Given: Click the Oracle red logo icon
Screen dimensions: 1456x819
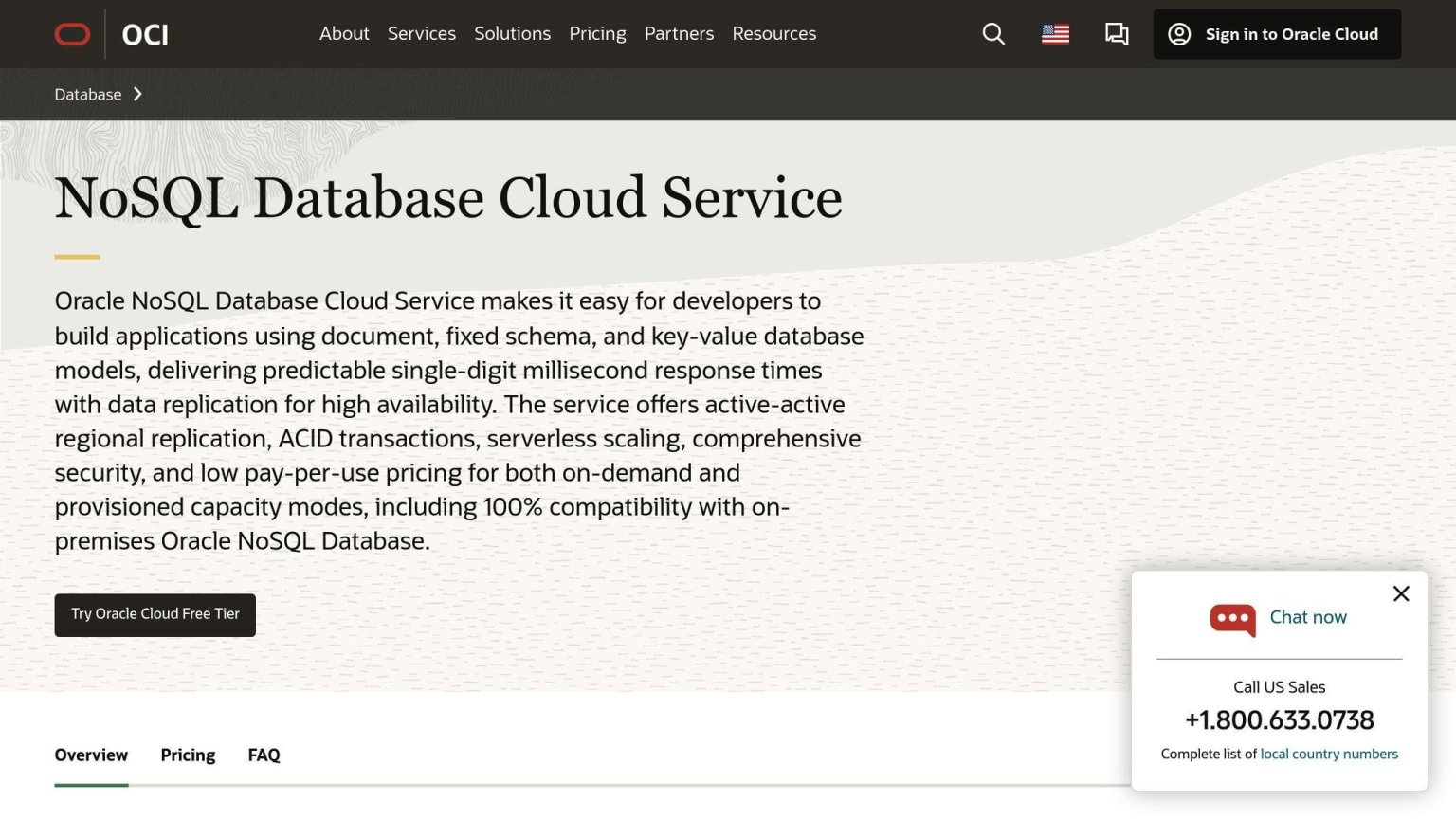Looking at the screenshot, I should [72, 34].
